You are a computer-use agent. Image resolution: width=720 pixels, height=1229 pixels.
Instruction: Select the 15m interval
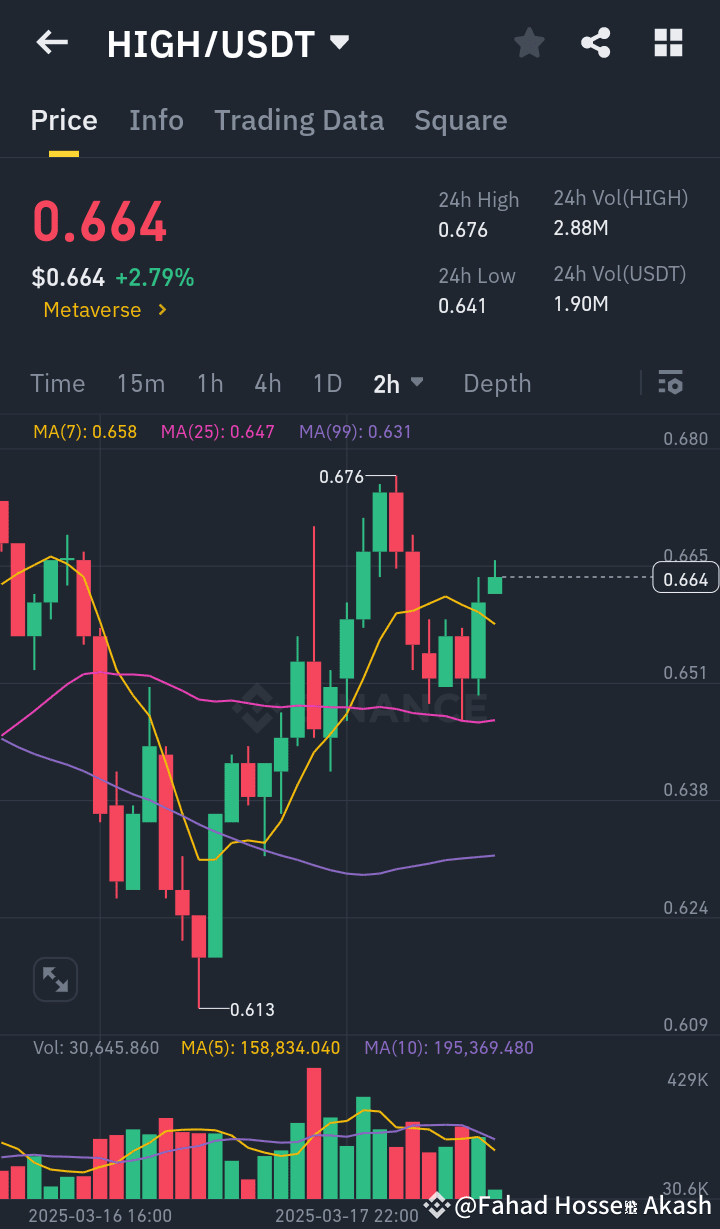[141, 383]
